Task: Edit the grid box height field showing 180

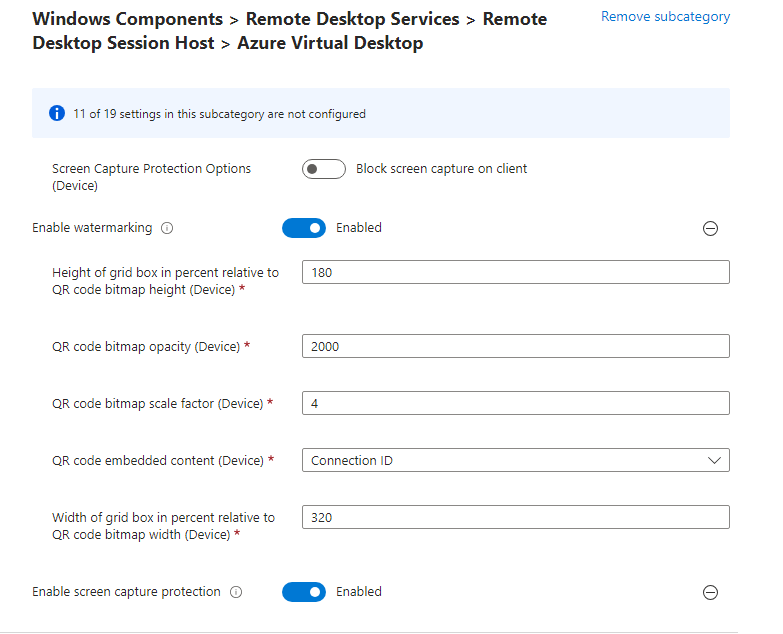Action: click(x=515, y=272)
